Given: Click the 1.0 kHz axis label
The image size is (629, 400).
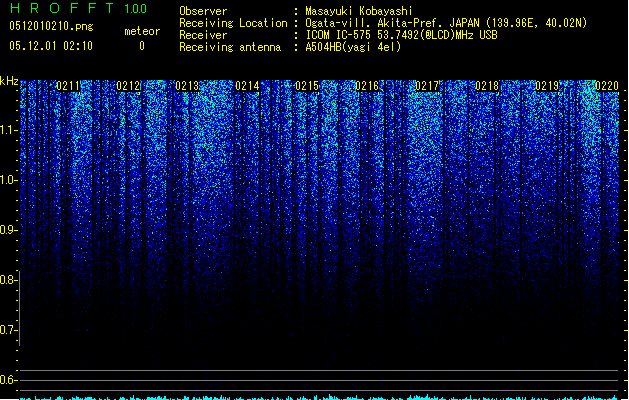Looking at the screenshot, I should tap(8, 180).
